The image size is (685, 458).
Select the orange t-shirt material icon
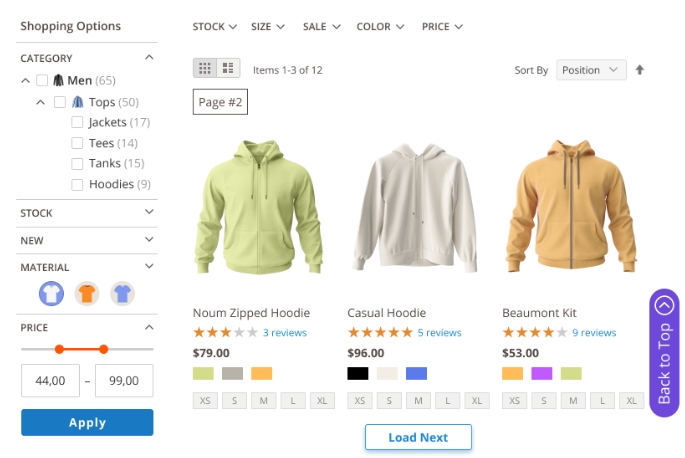point(87,293)
